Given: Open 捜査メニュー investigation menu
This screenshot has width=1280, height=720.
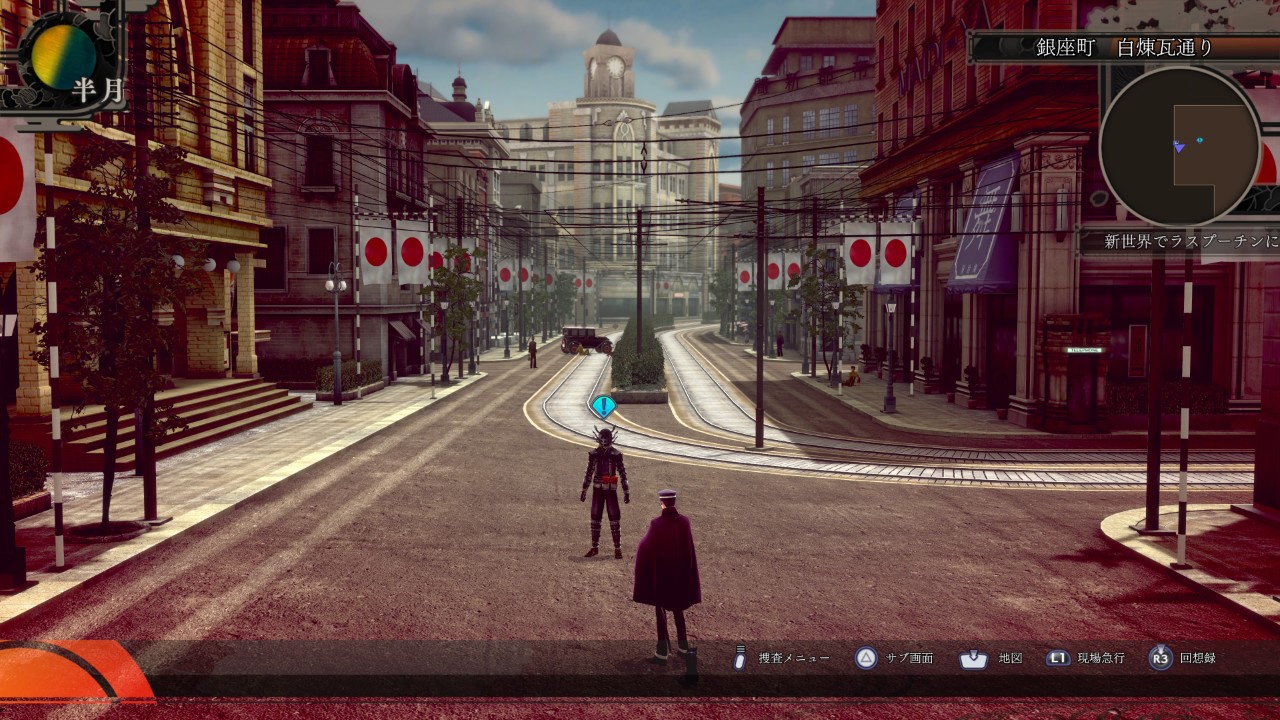Looking at the screenshot, I should point(794,658).
